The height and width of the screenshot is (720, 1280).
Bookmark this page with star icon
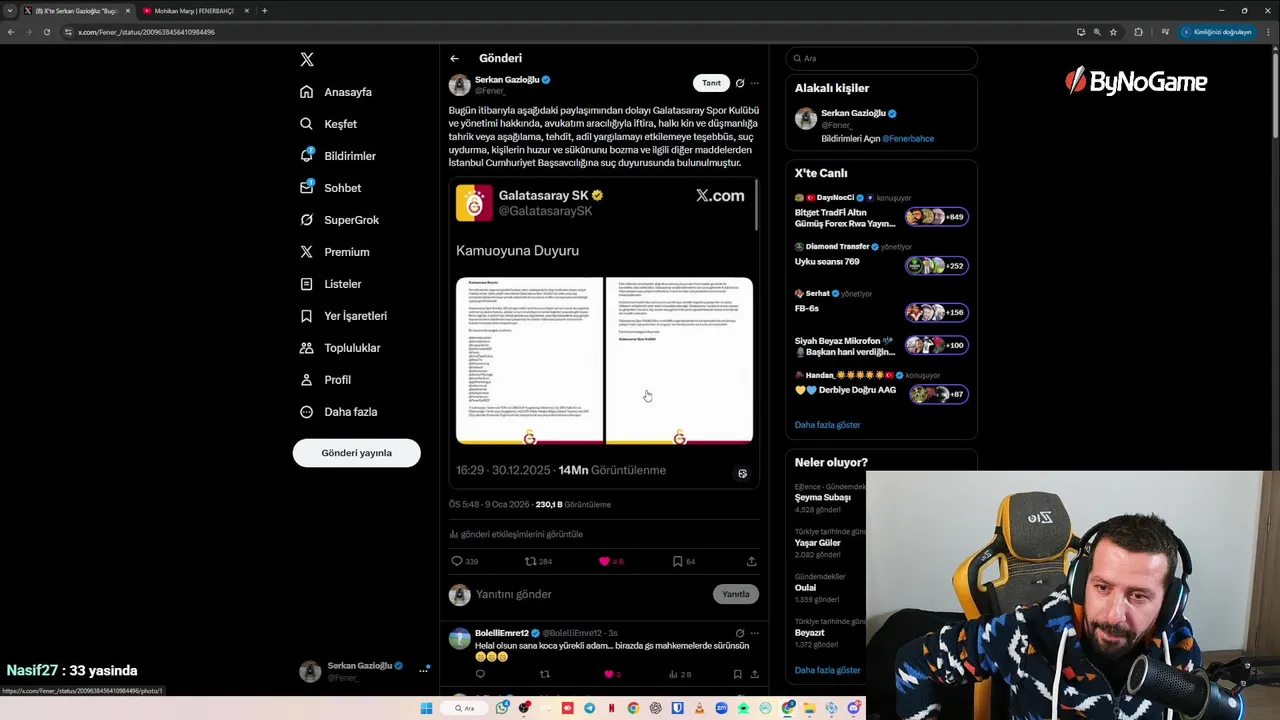pyautogui.click(x=1113, y=32)
